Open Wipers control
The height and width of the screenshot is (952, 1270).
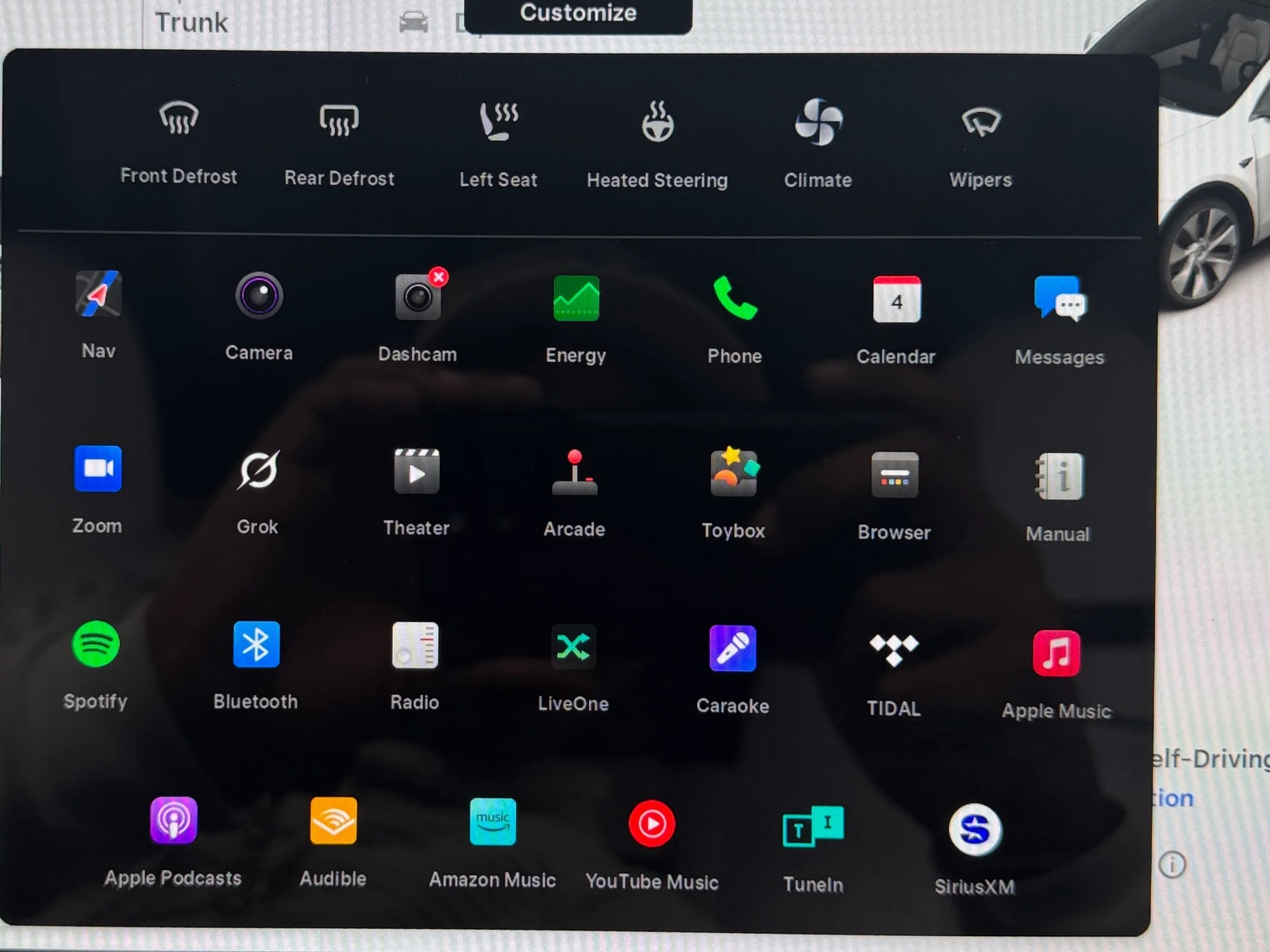(x=981, y=123)
